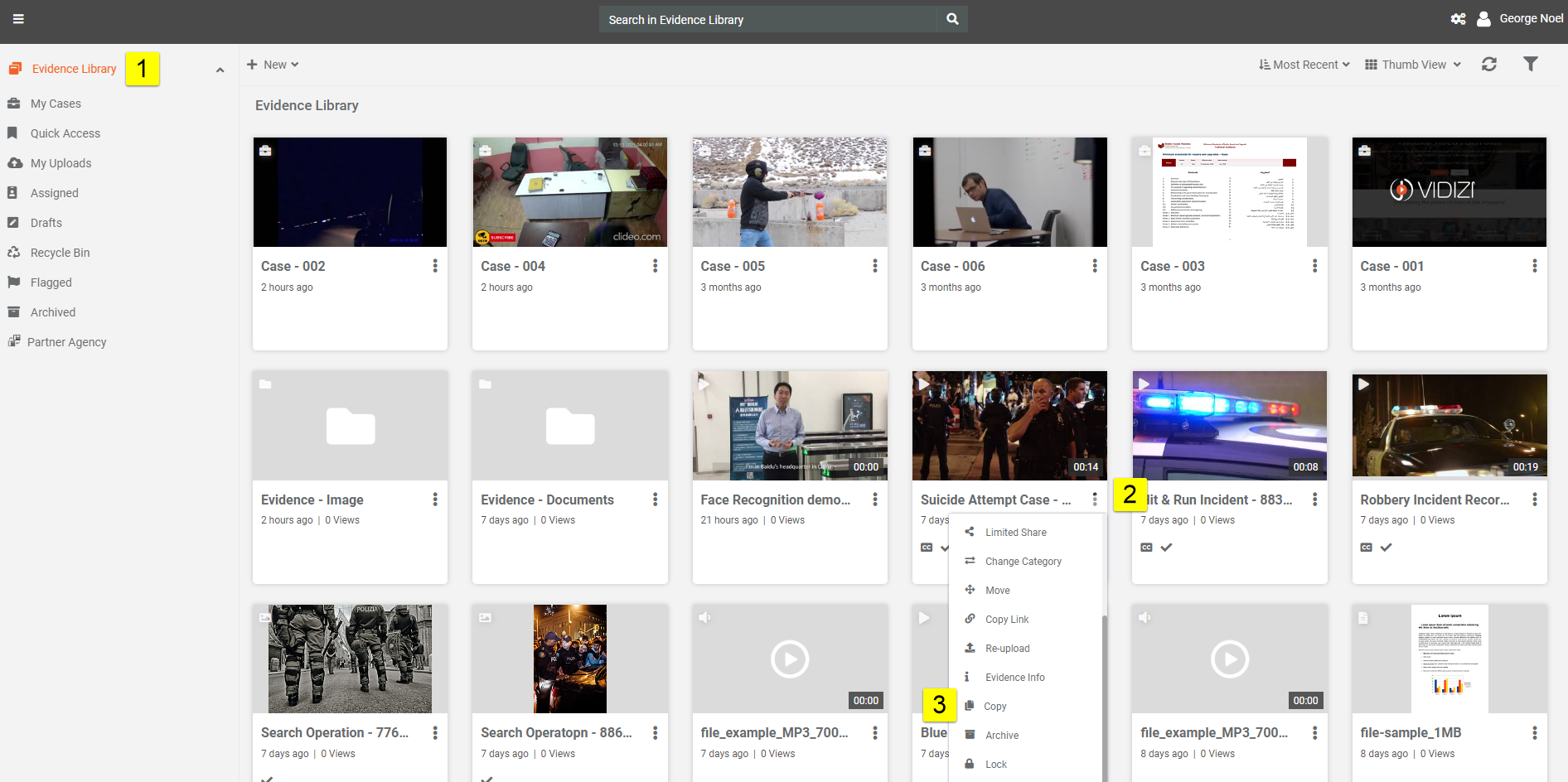Open the Thumb View dropdown
The image size is (1568, 782).
coord(1413,65)
